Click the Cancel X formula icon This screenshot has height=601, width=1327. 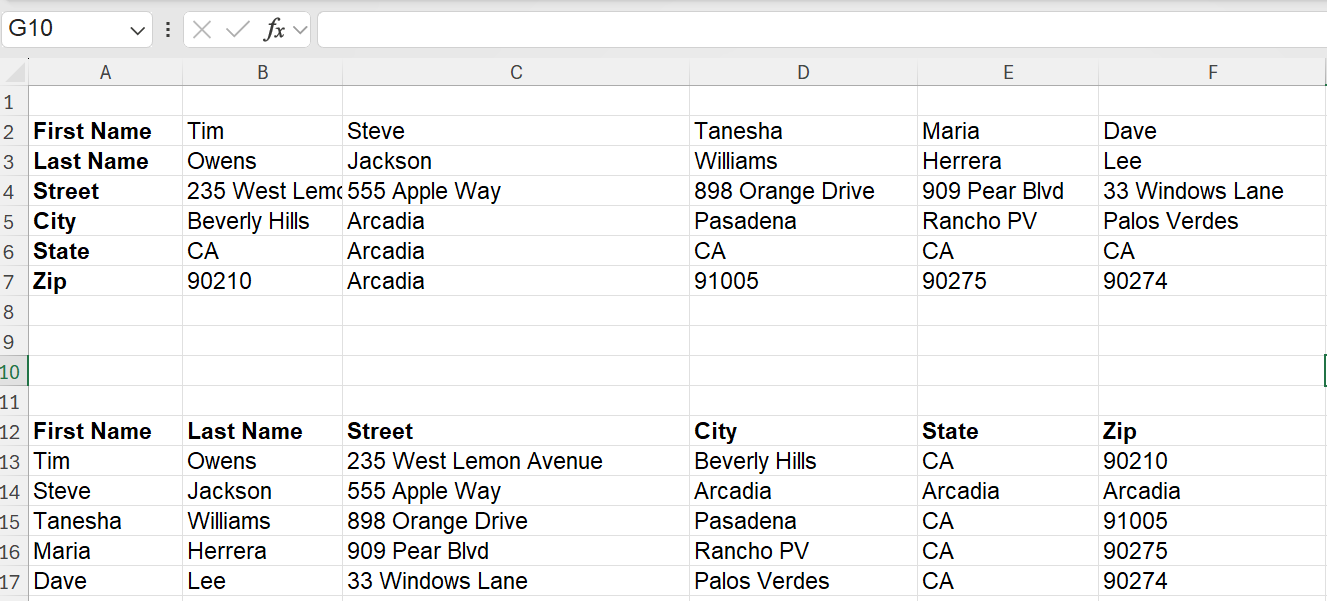202,30
